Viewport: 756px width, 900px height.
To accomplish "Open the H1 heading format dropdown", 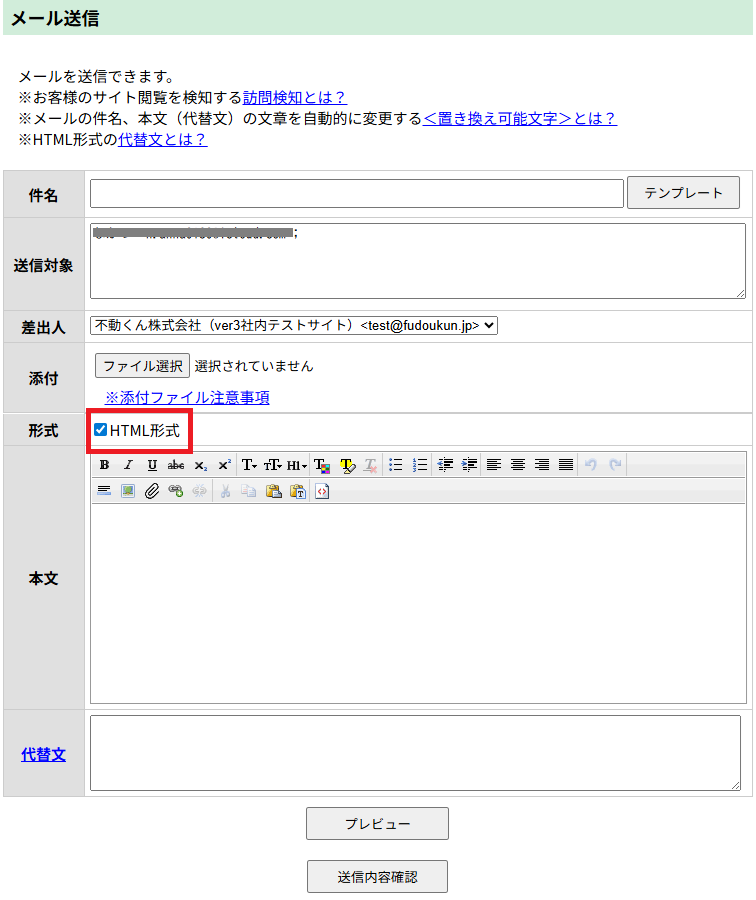I will 297,465.
